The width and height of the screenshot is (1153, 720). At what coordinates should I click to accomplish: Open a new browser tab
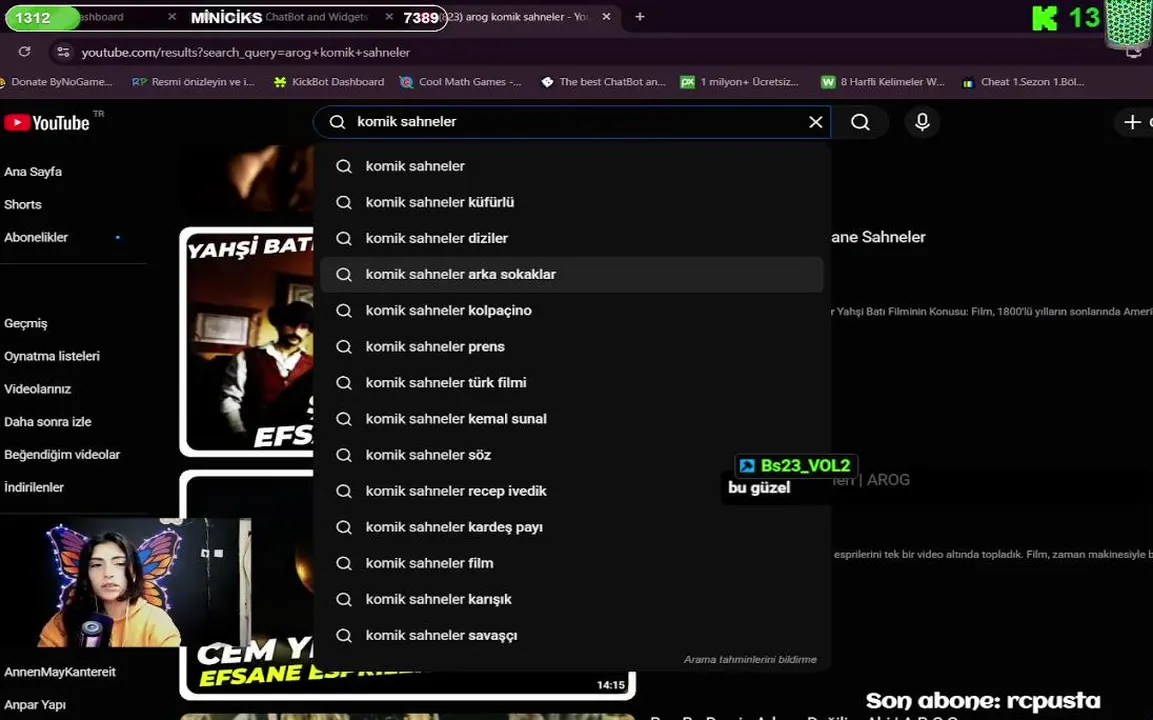pos(640,16)
